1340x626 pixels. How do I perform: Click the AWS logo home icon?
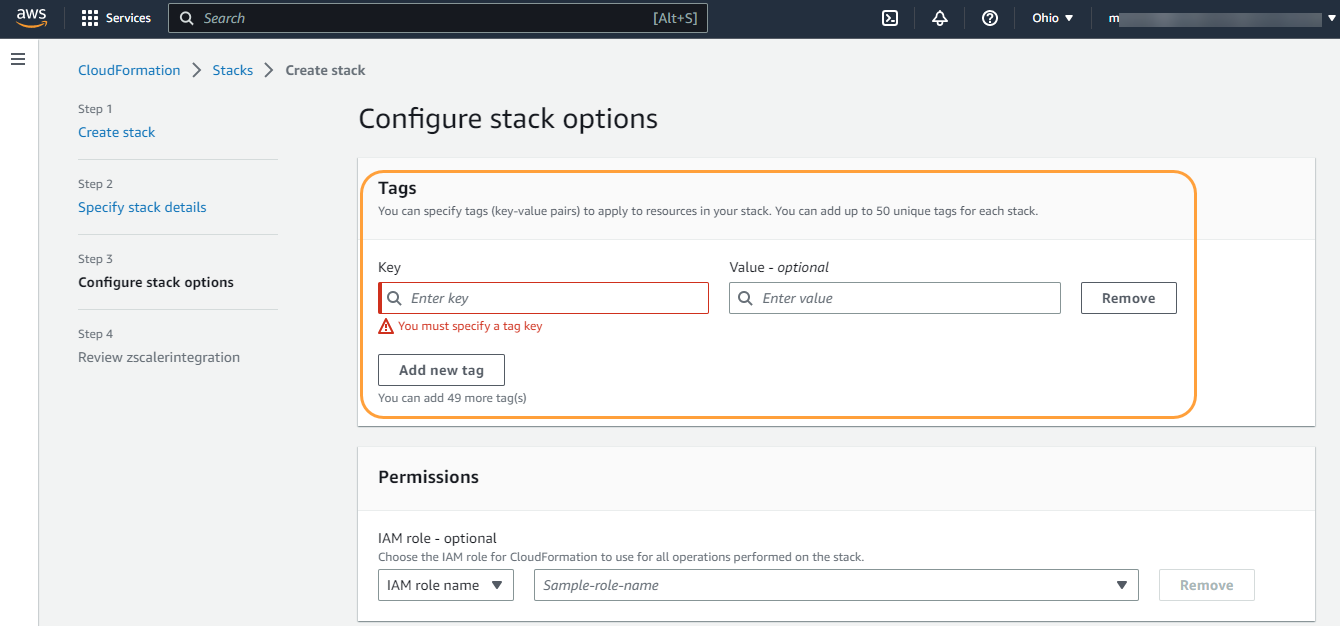point(31,18)
